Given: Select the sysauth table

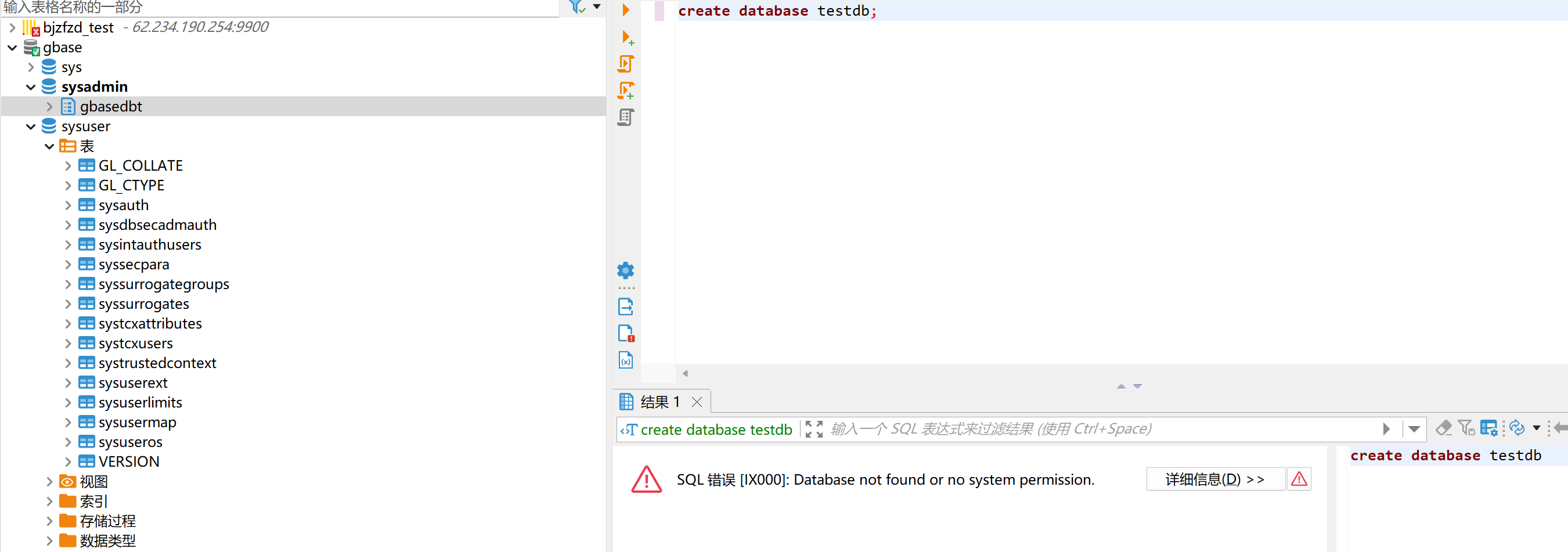Looking at the screenshot, I should [x=124, y=205].
